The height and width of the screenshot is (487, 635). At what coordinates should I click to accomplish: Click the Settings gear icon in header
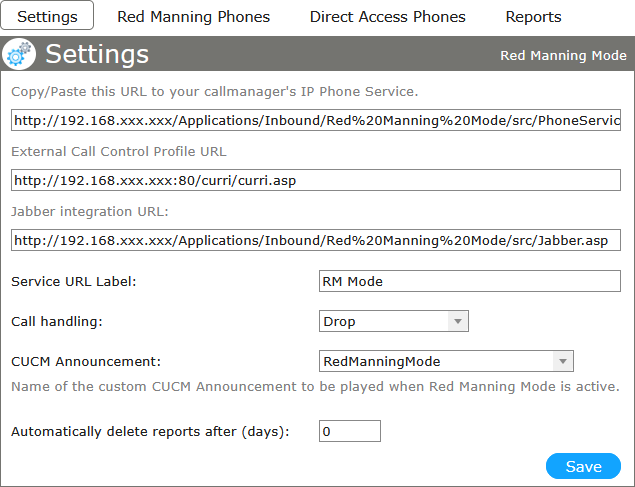[20, 55]
